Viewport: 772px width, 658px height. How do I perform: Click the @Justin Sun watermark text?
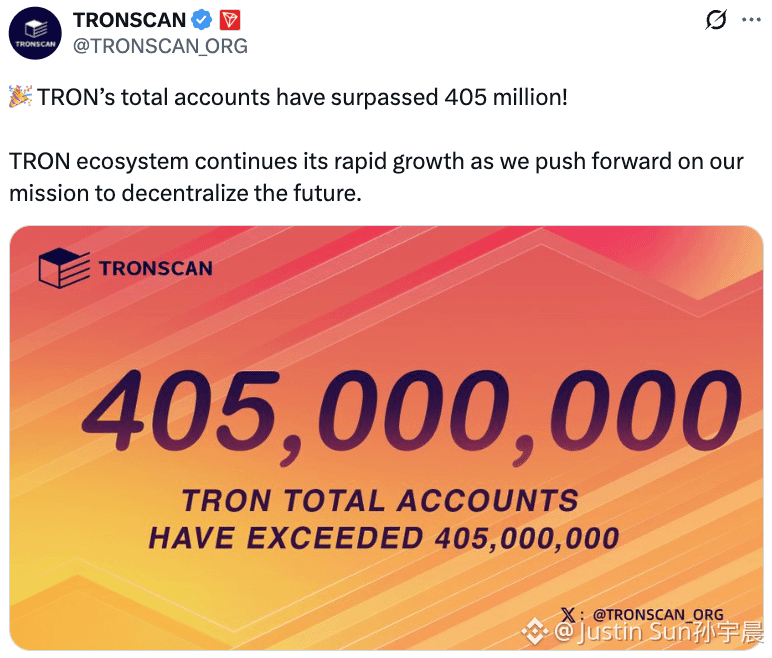point(658,632)
